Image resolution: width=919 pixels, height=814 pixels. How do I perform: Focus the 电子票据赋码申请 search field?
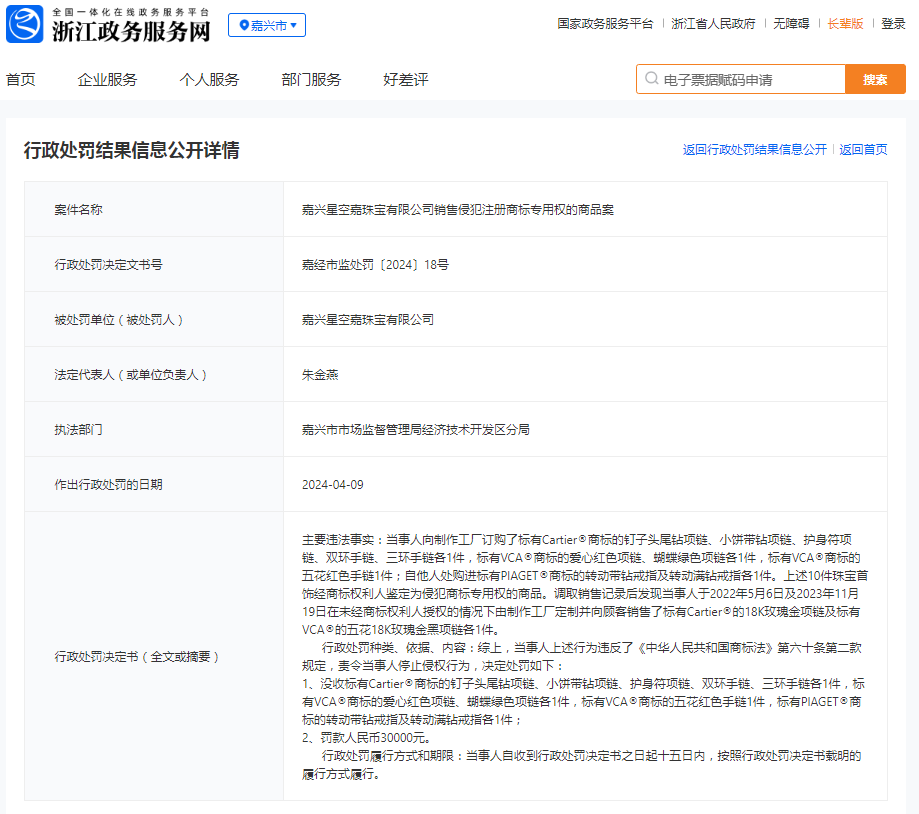[x=741, y=79]
